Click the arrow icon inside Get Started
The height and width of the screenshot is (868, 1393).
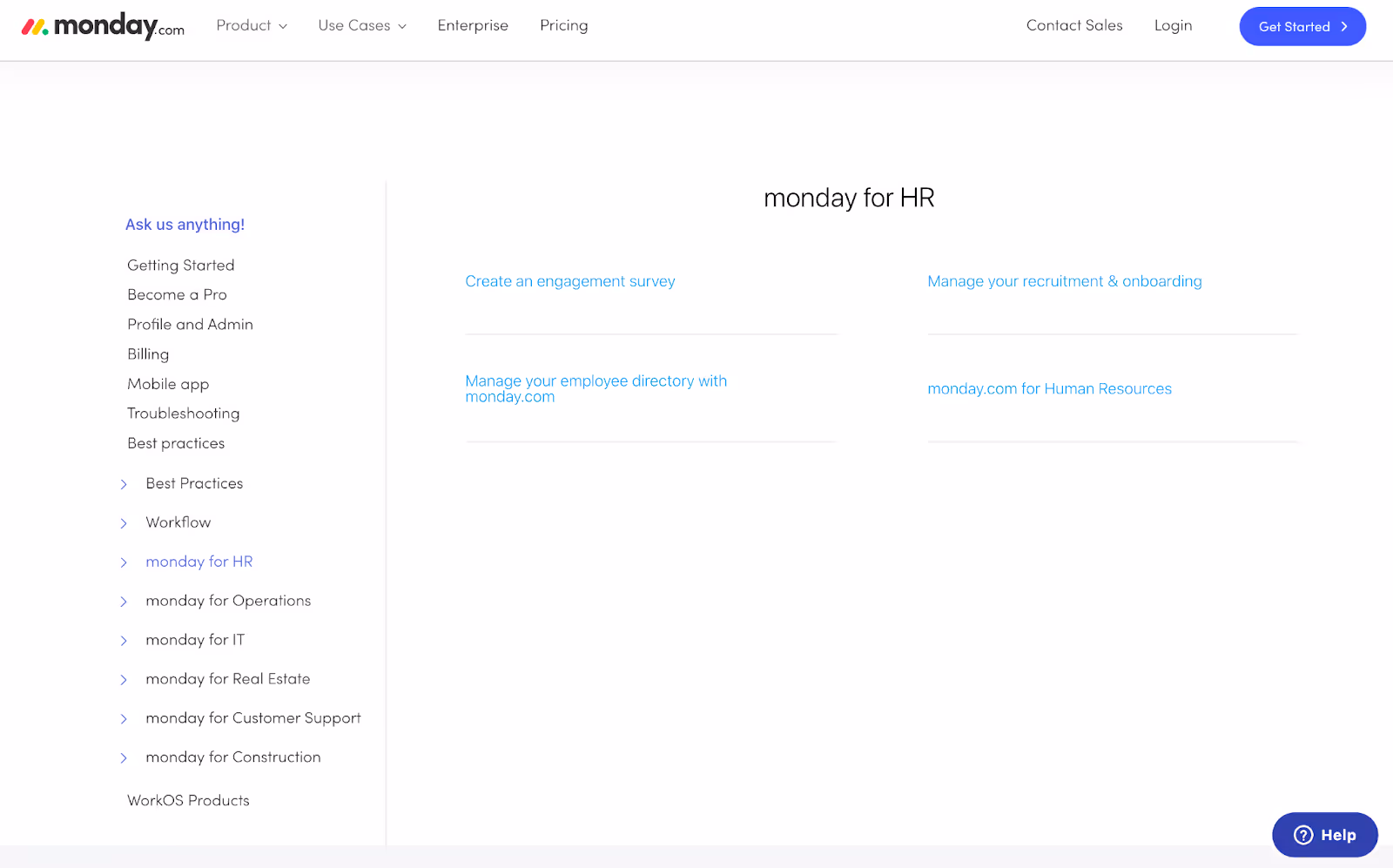(1344, 27)
